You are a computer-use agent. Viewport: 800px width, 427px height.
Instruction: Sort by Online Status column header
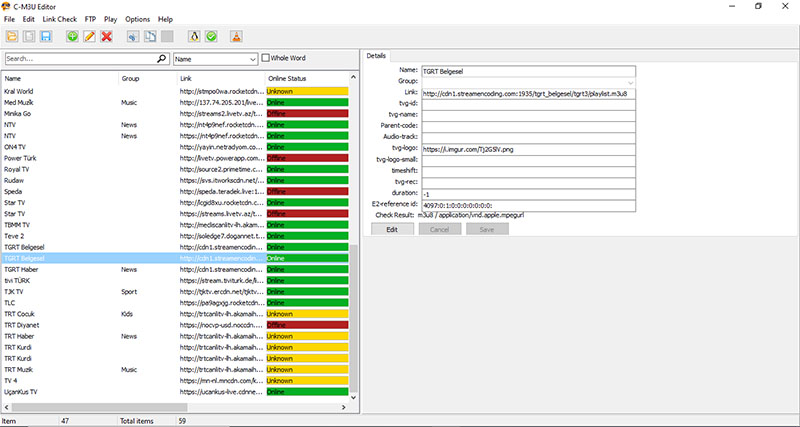pos(307,79)
